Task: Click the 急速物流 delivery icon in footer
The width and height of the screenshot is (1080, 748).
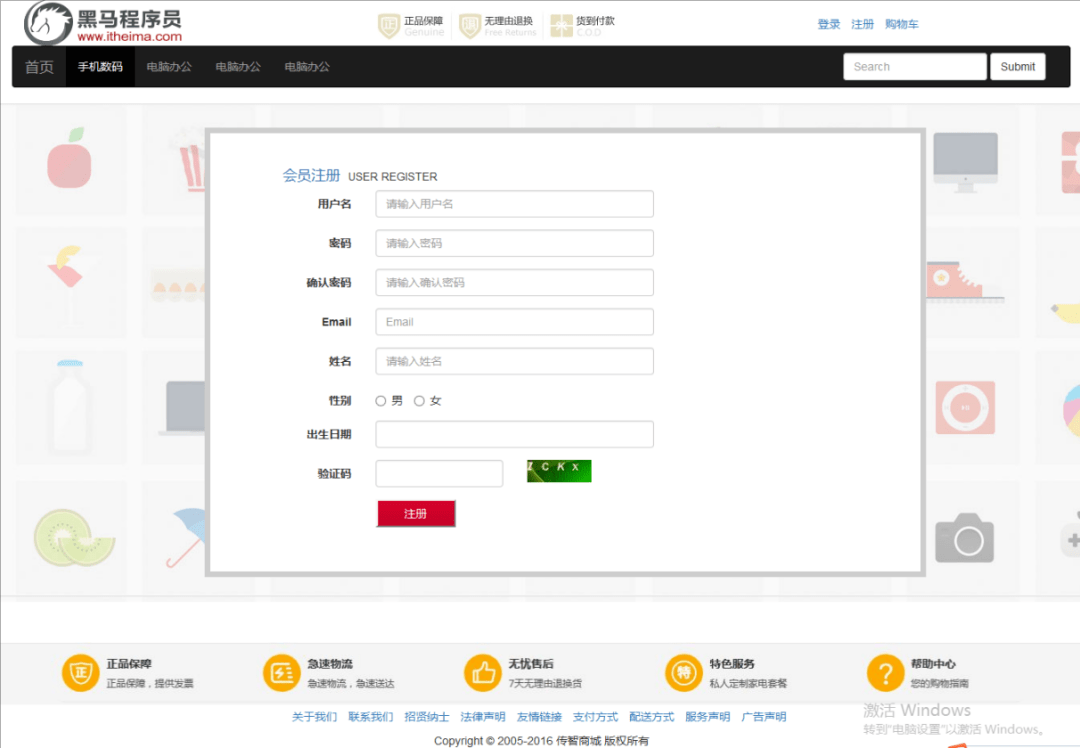Action: pos(280,673)
